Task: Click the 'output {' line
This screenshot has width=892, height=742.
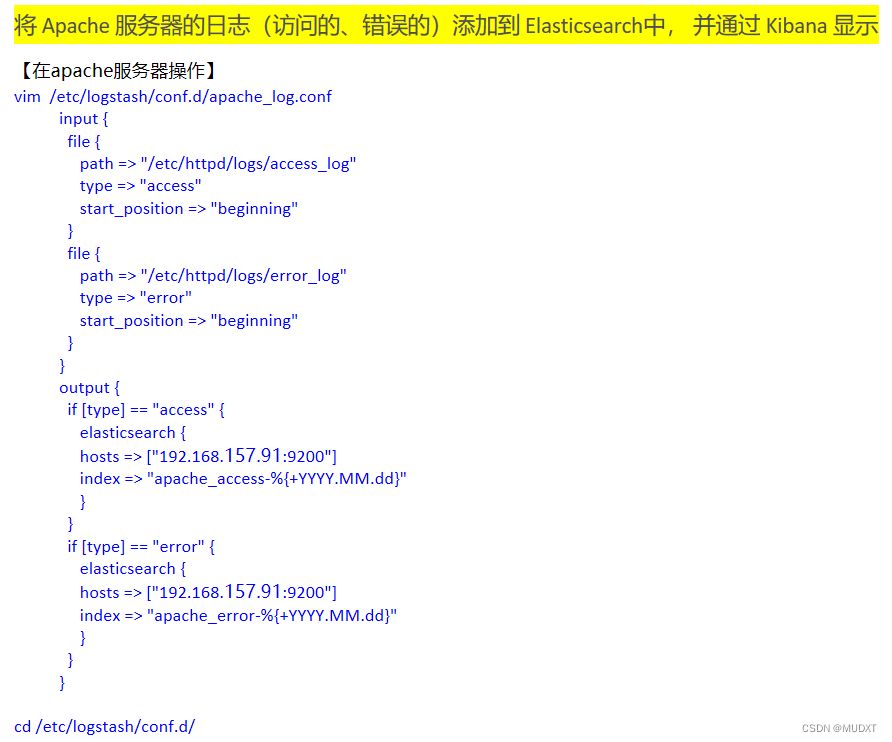Action: (x=89, y=388)
